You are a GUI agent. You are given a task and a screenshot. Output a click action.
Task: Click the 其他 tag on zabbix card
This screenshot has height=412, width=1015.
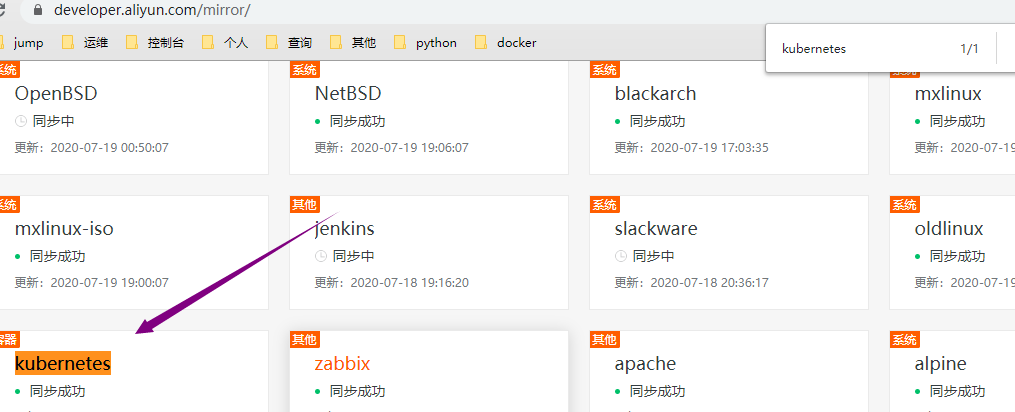pos(305,339)
